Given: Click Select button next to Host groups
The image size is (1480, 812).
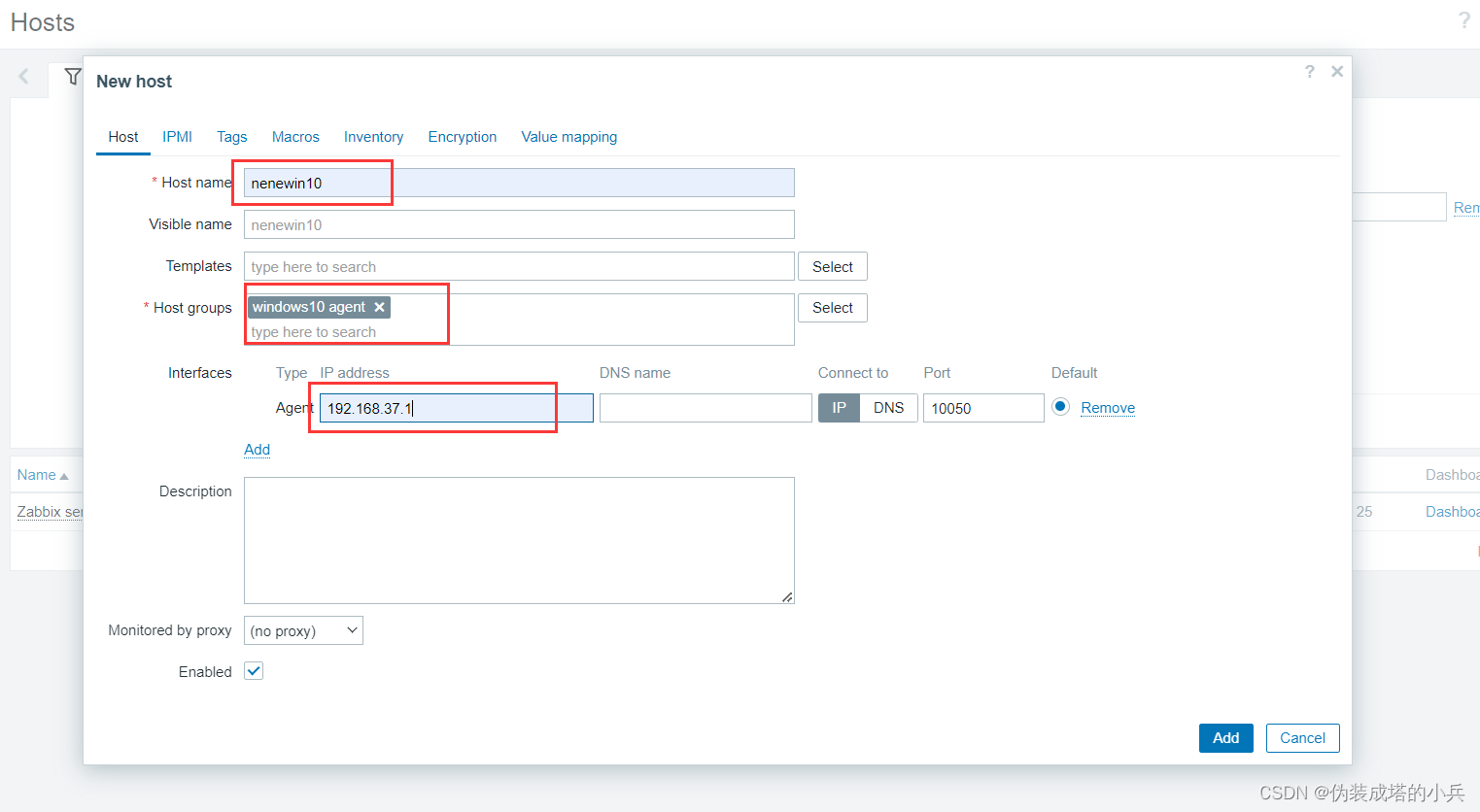Looking at the screenshot, I should 833,308.
